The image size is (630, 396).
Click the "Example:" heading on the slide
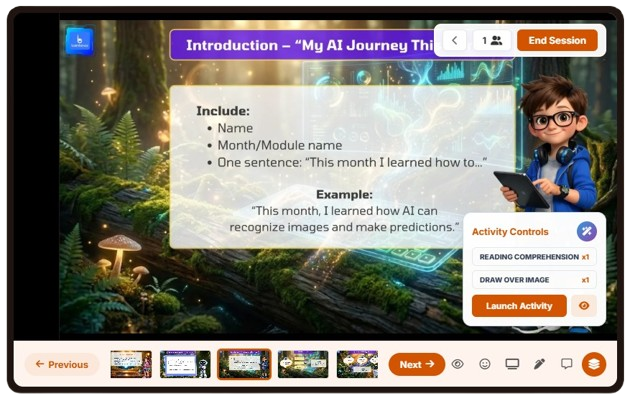(x=344, y=194)
